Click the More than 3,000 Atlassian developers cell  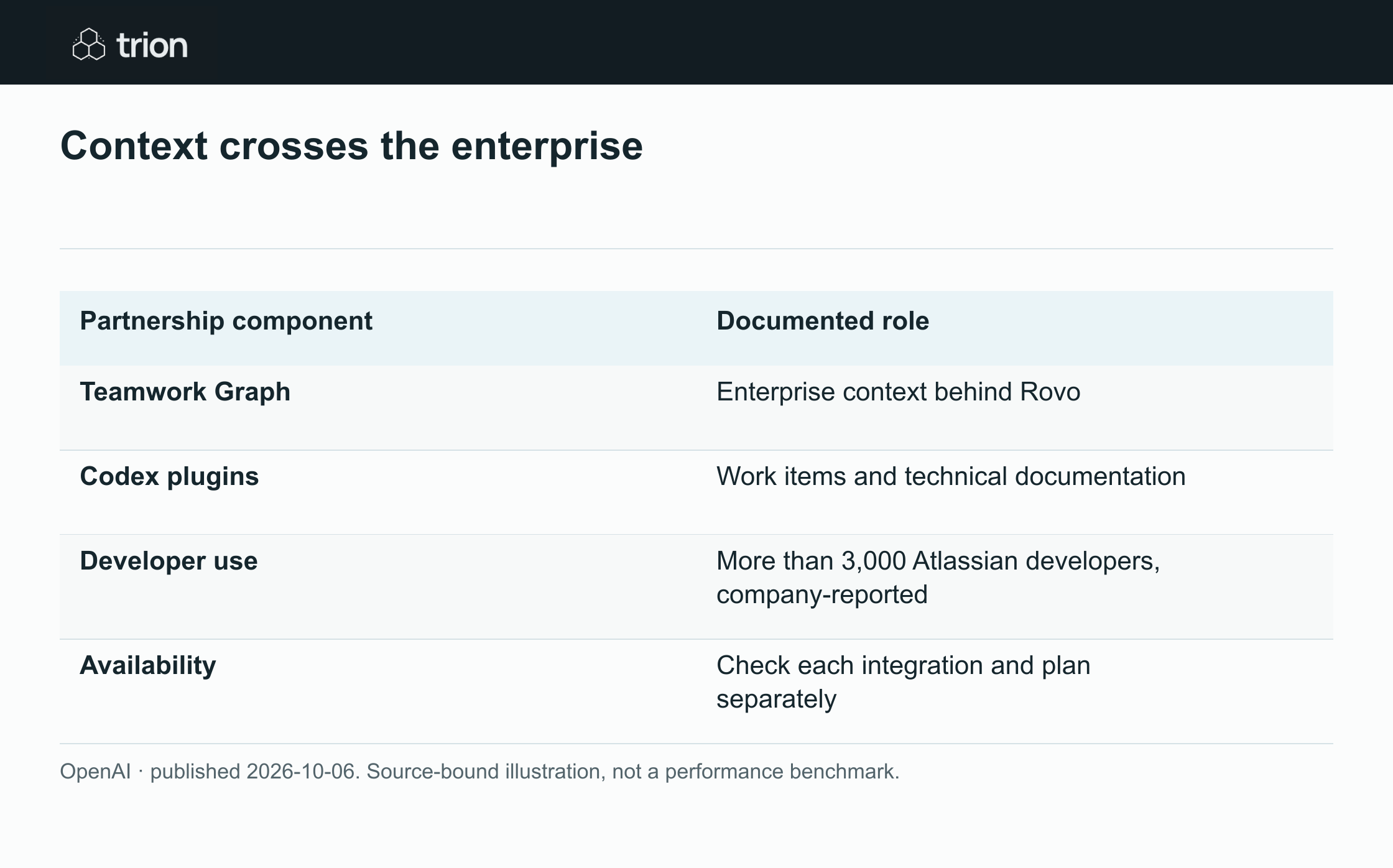[938, 578]
